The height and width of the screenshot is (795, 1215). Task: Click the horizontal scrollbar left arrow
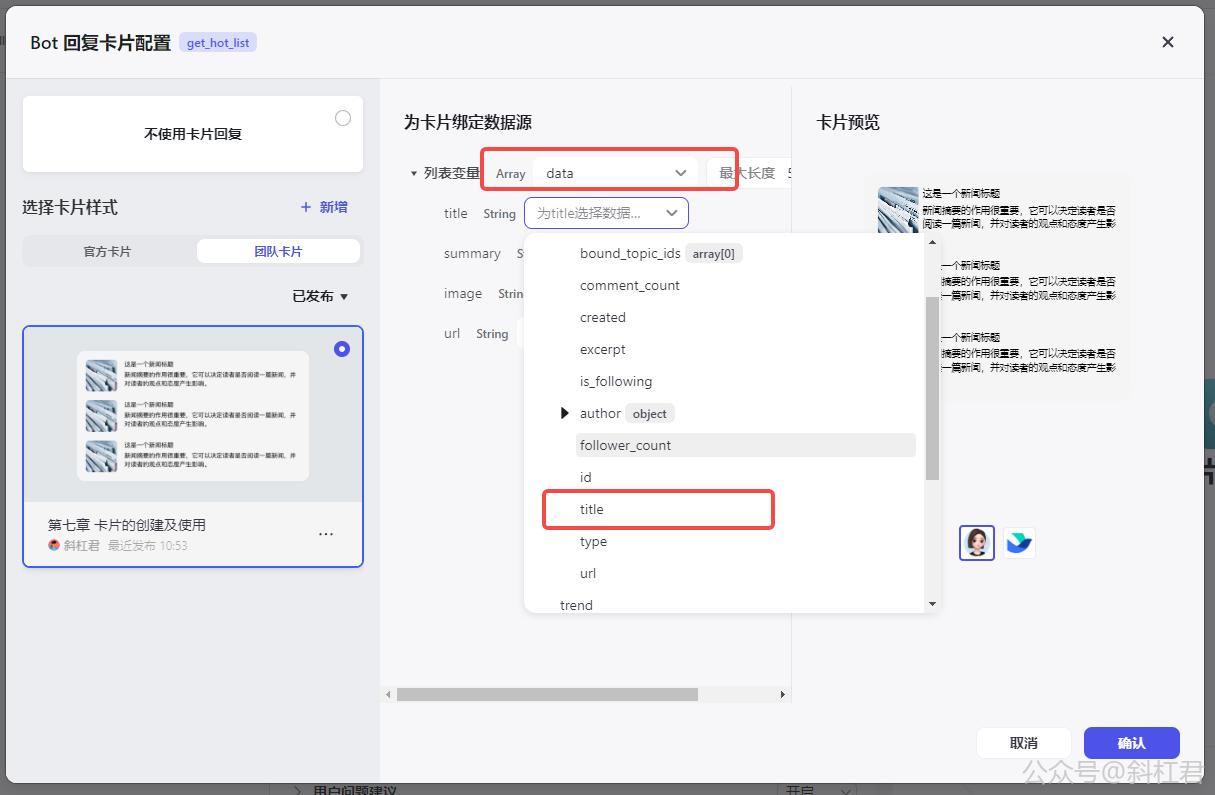[389, 694]
